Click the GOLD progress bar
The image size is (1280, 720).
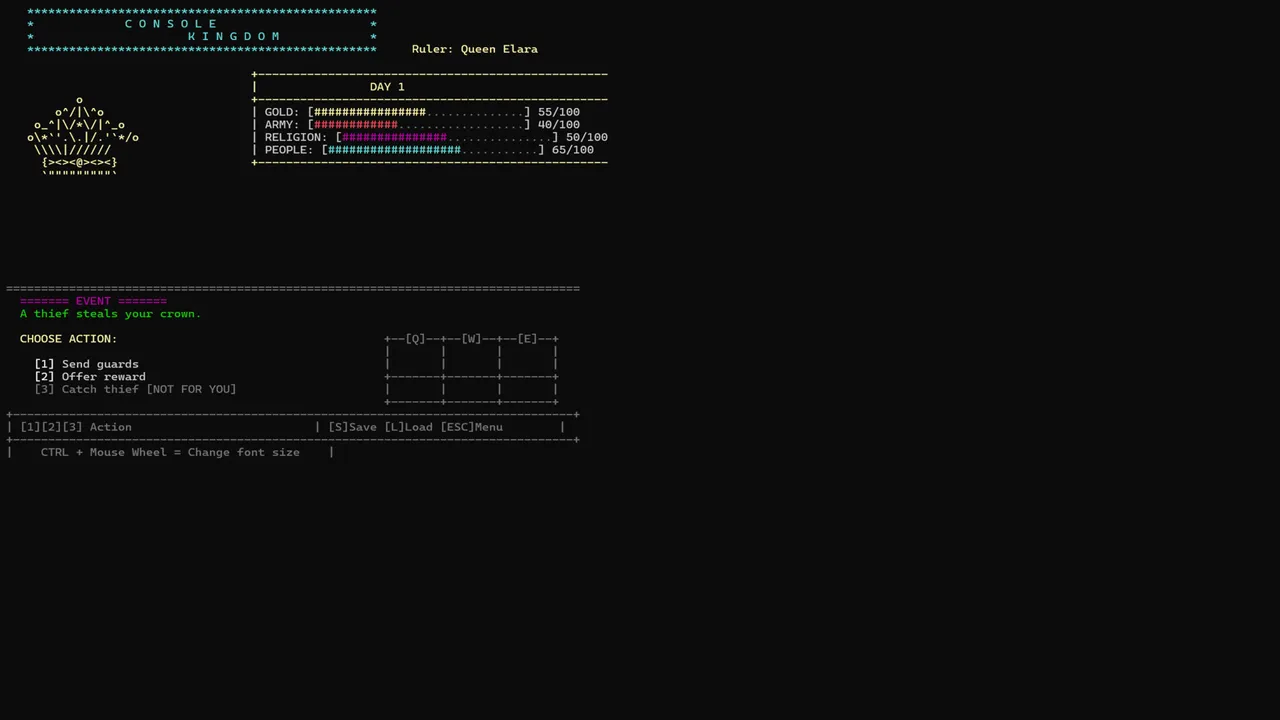point(419,112)
